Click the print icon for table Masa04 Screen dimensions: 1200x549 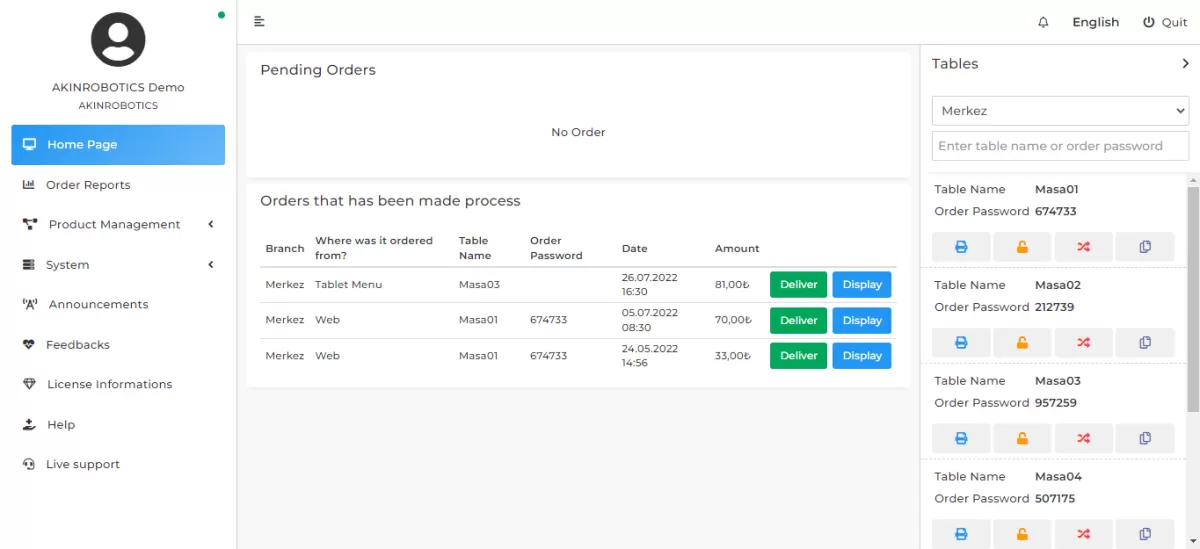coord(961,534)
